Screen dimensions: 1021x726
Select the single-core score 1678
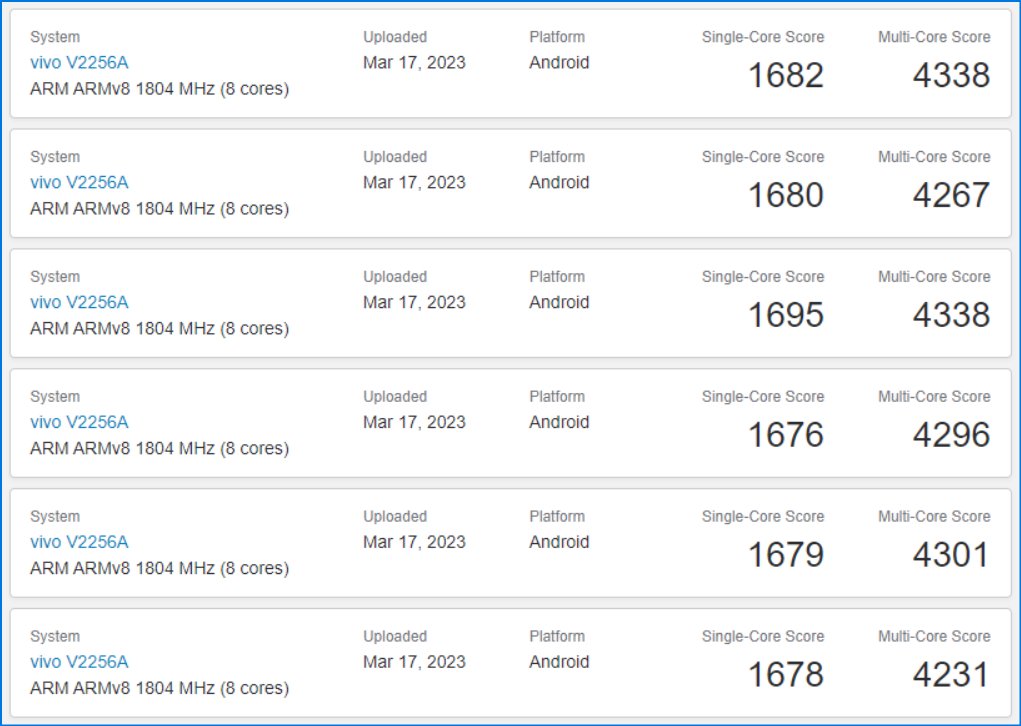click(x=786, y=674)
